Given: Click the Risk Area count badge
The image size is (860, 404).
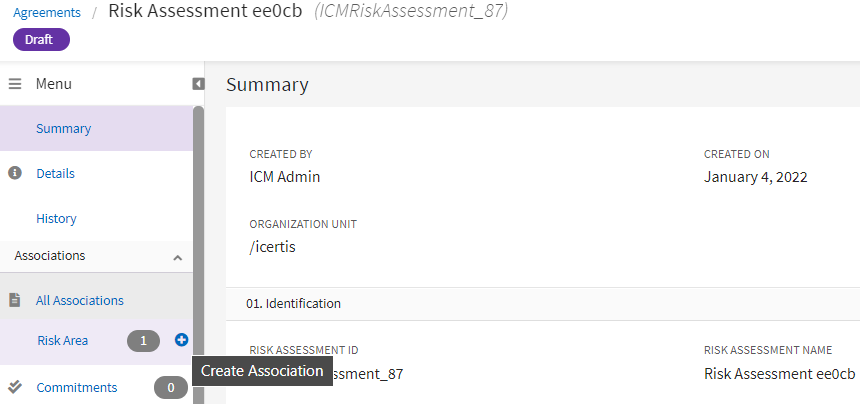Looking at the screenshot, I should [x=143, y=341].
